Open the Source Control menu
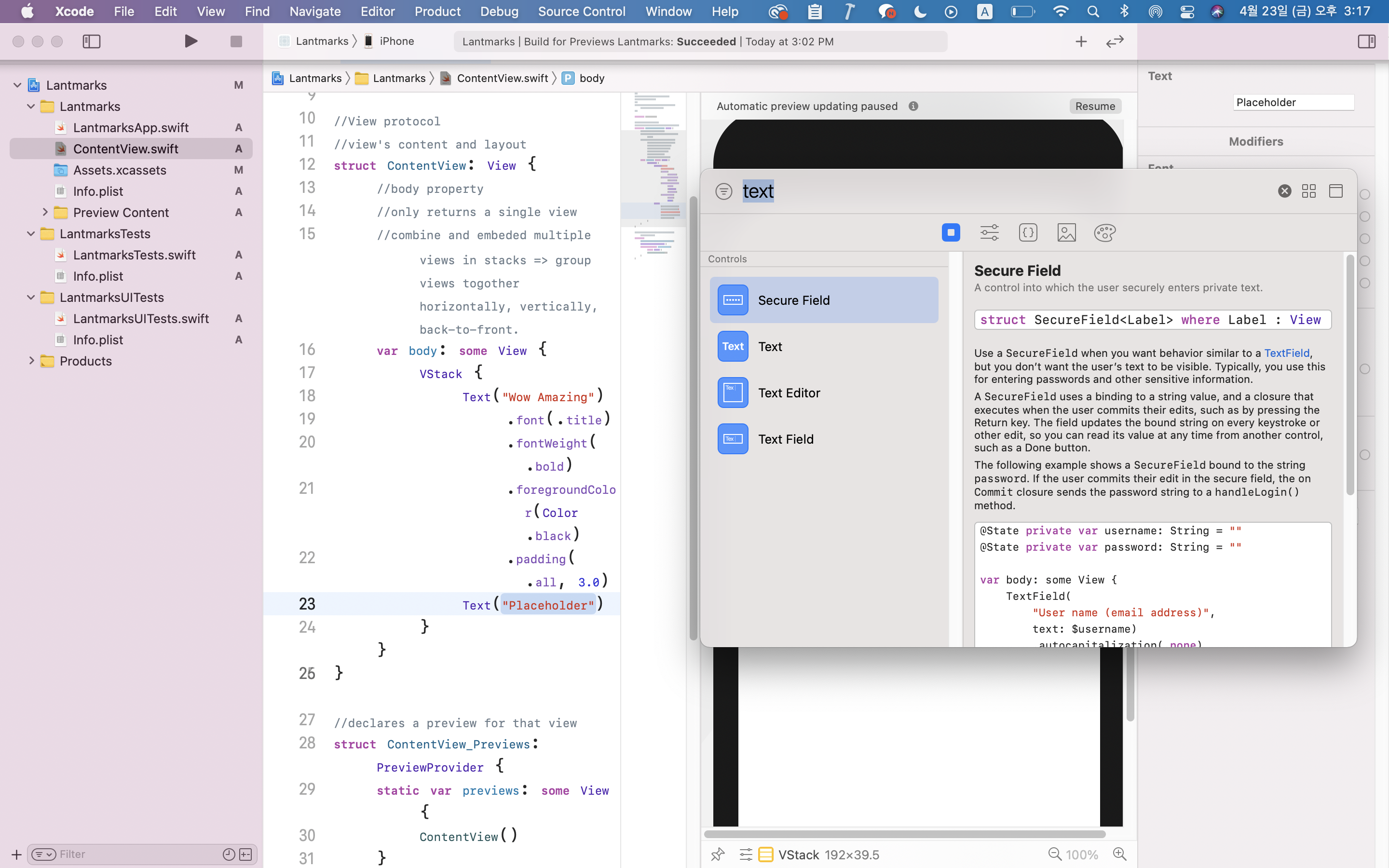This screenshot has height=868, width=1389. pos(581,12)
